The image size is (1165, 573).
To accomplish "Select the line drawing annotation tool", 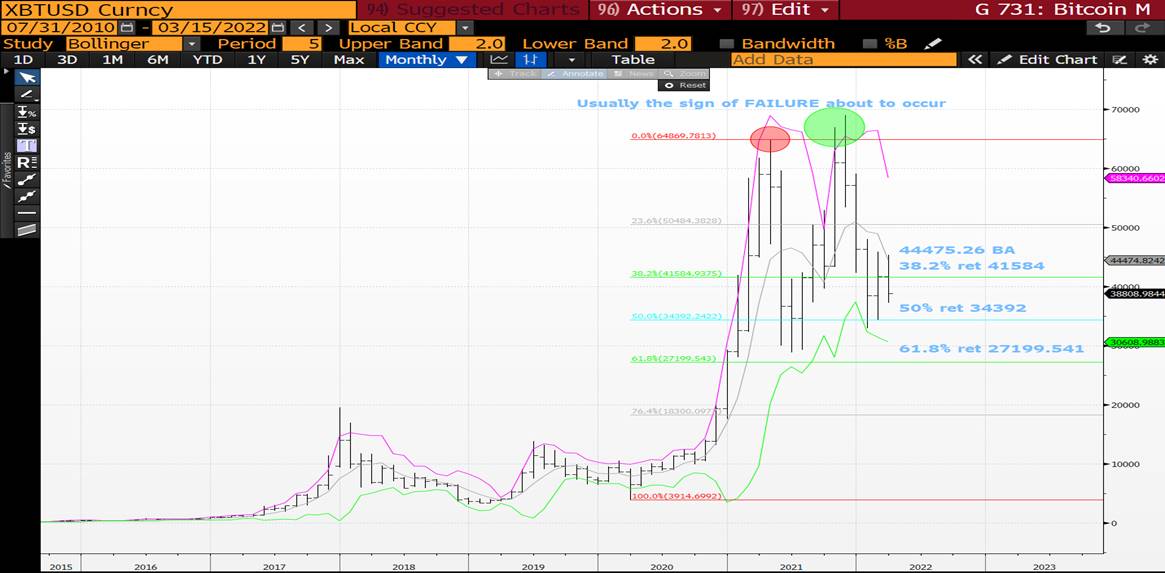I will 27,94.
